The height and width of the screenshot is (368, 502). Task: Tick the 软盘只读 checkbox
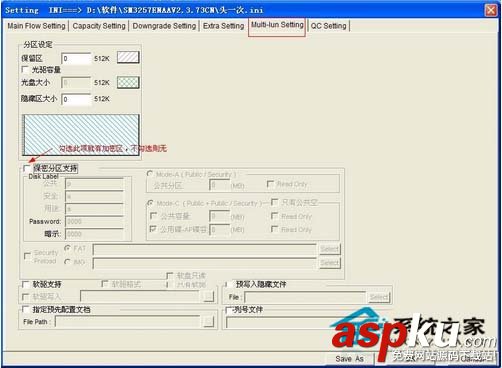tap(170, 275)
